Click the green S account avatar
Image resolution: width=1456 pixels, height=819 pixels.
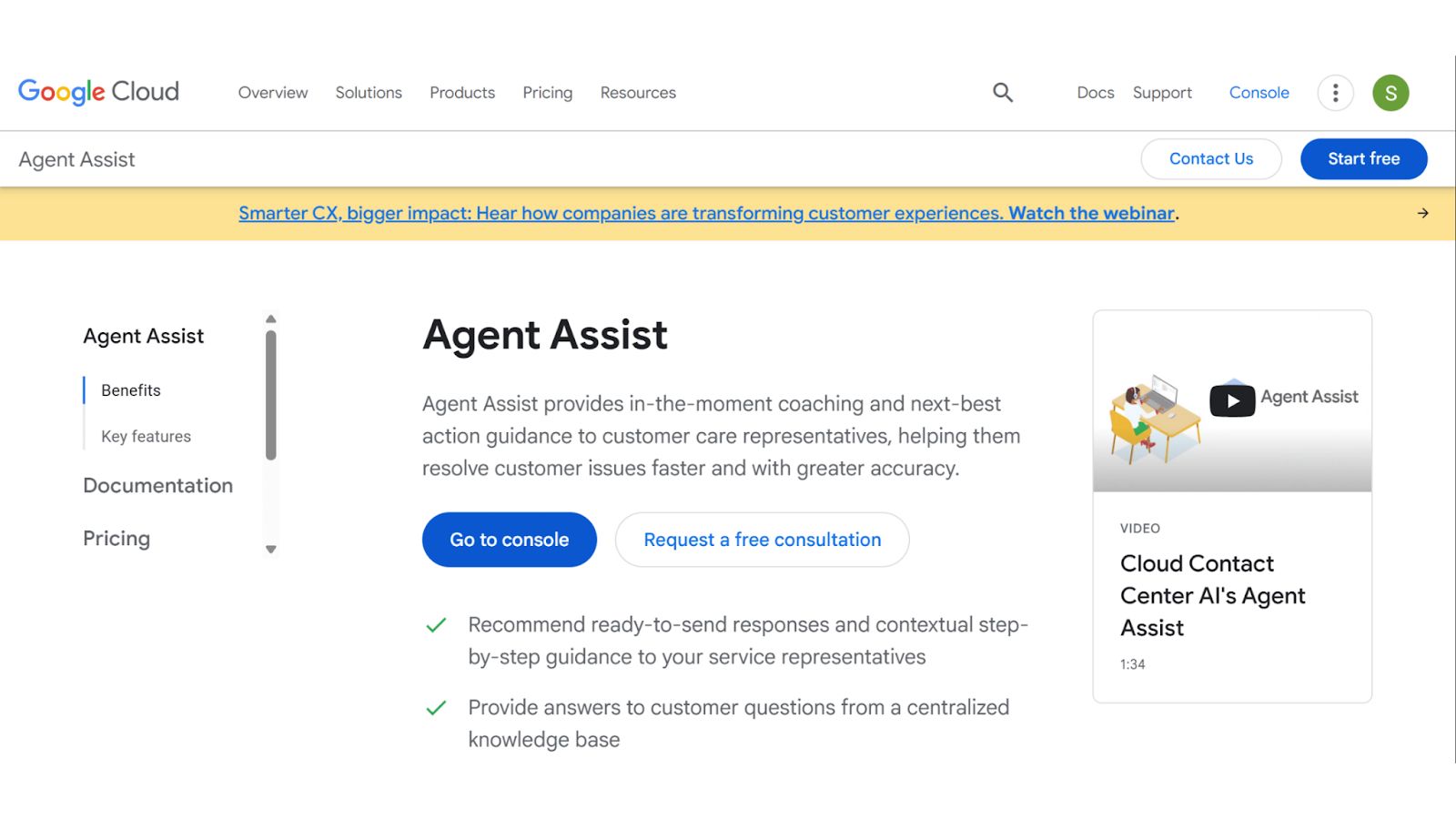pyautogui.click(x=1390, y=93)
